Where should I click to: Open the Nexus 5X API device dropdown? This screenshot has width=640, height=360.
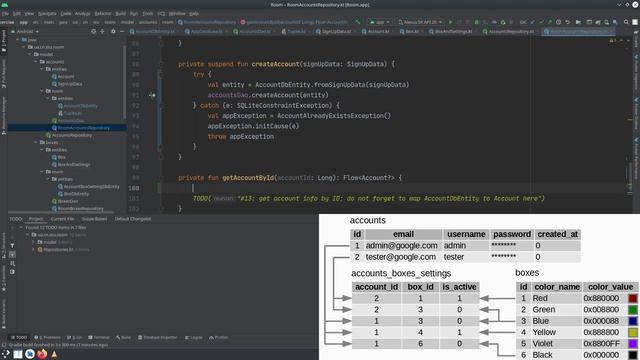pyautogui.click(x=420, y=22)
